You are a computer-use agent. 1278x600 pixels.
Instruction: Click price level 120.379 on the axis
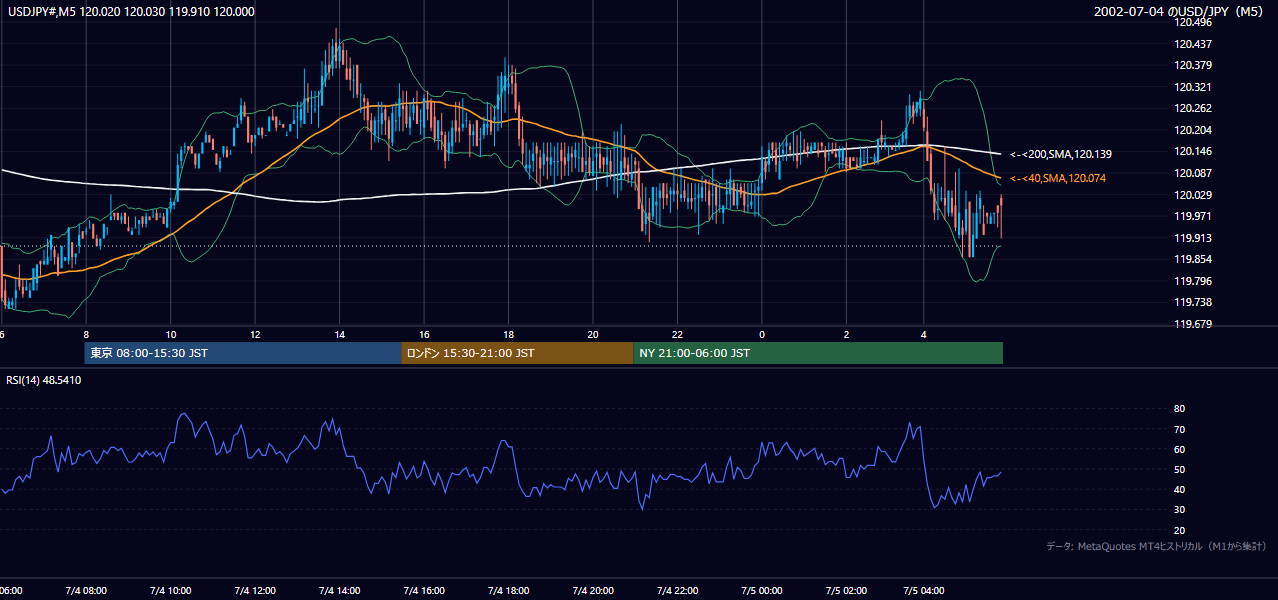pos(1193,65)
